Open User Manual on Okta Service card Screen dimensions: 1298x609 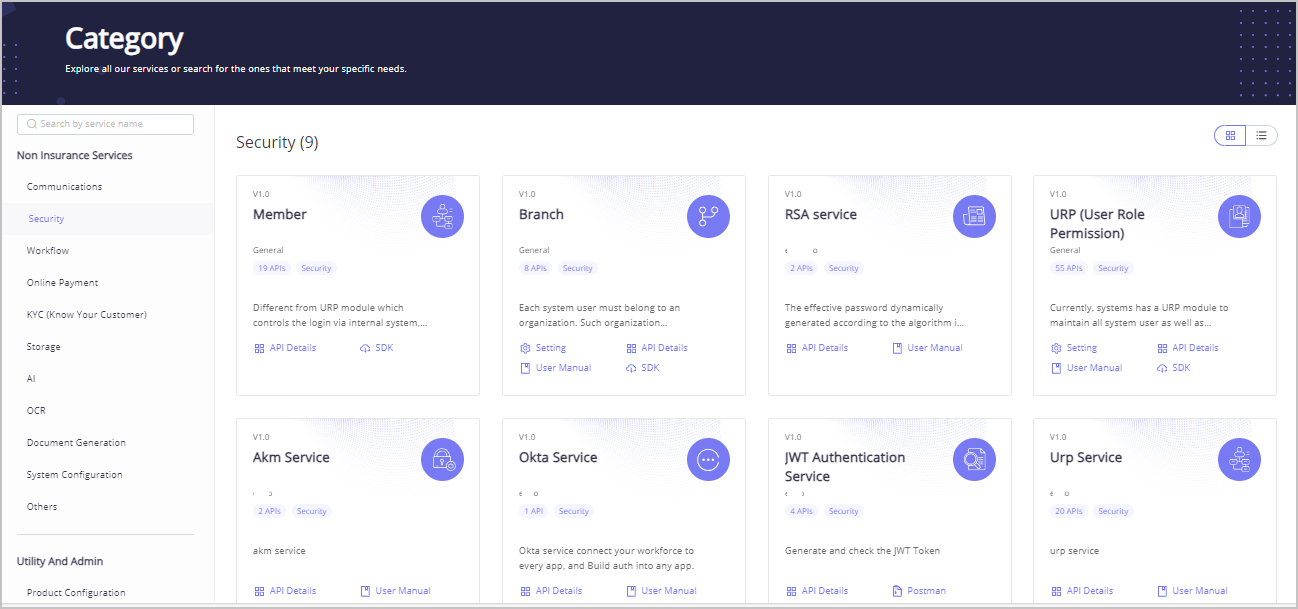tap(661, 591)
